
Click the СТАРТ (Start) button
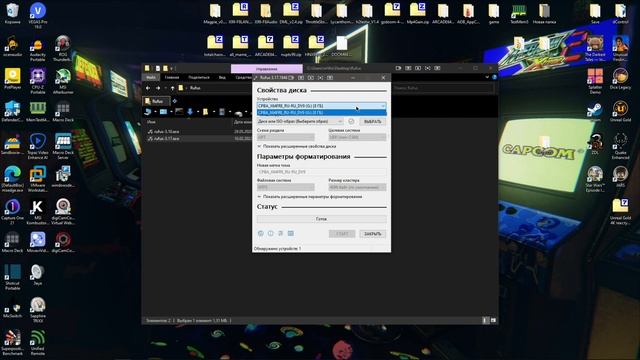tap(342, 234)
